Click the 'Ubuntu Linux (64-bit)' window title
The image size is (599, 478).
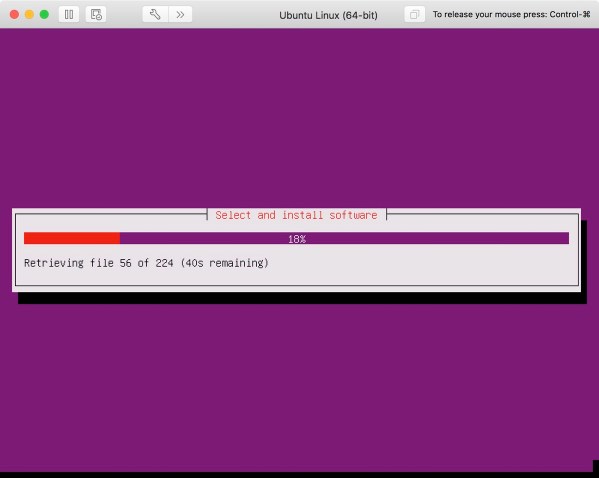[x=328, y=15]
